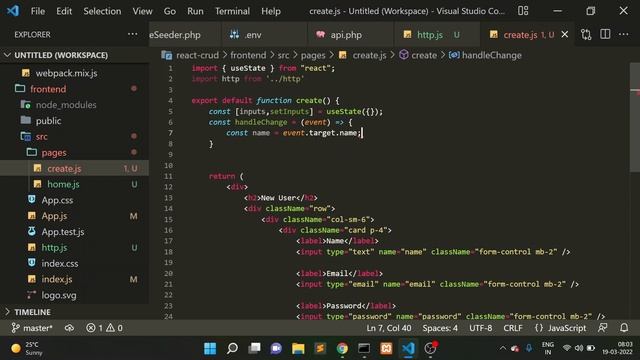The image size is (640, 360).
Task: Change indentation via Spaces: 4
Action: [440, 328]
